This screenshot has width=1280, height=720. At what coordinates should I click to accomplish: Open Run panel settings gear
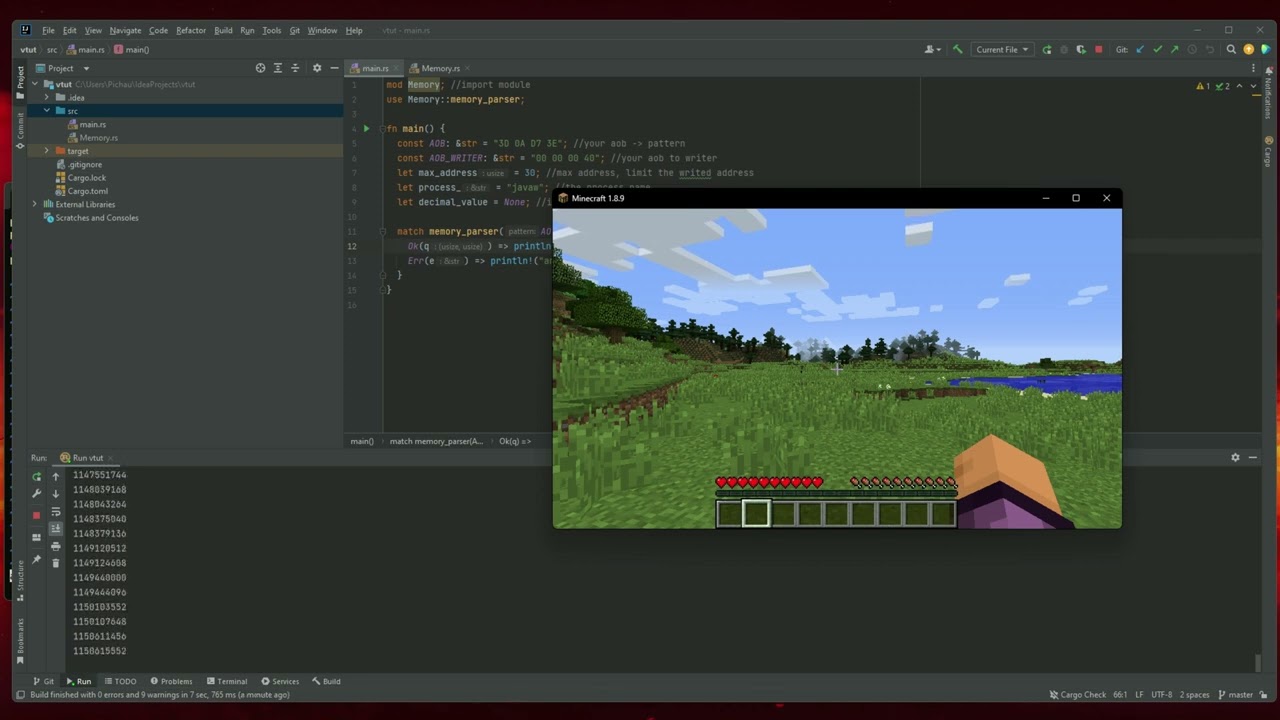pos(1235,457)
